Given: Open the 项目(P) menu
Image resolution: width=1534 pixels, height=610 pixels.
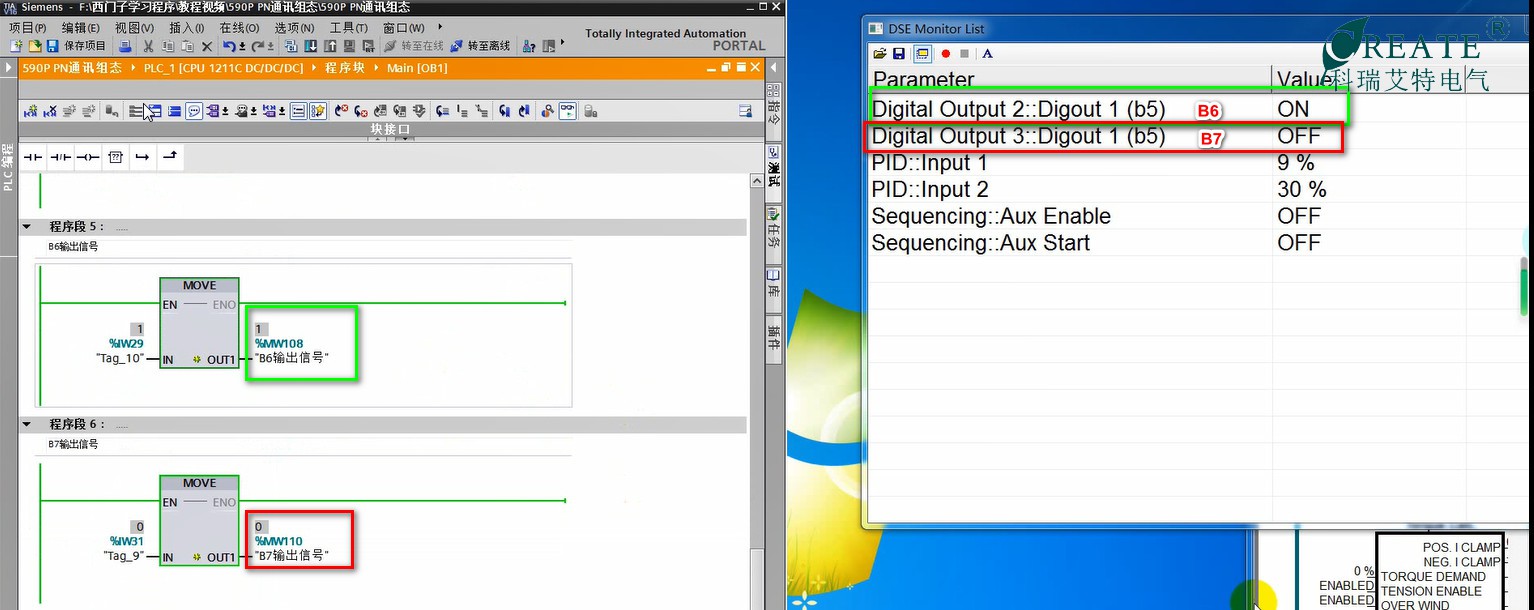Looking at the screenshot, I should 27,27.
